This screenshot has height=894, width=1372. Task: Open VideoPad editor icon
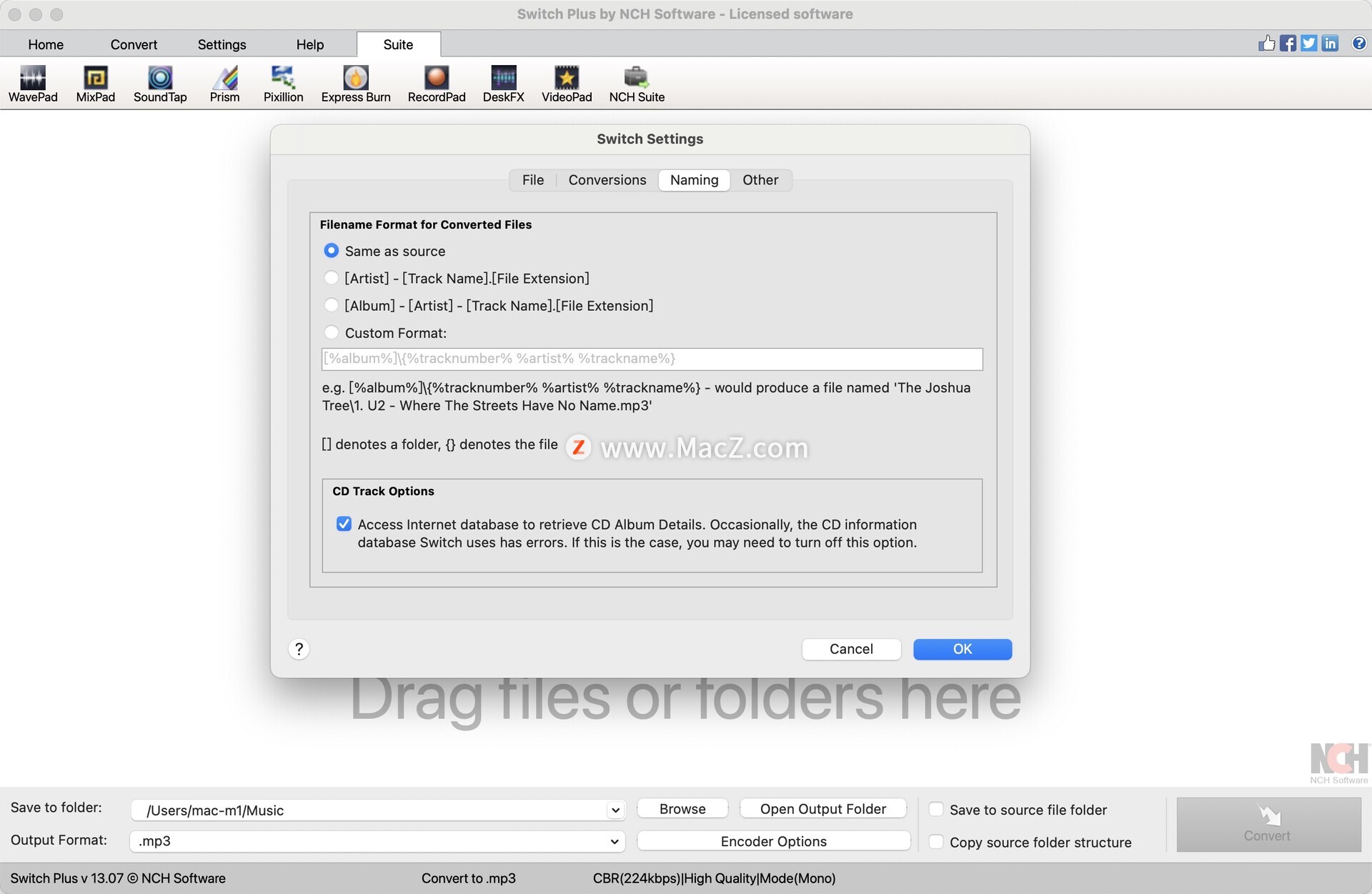click(567, 84)
